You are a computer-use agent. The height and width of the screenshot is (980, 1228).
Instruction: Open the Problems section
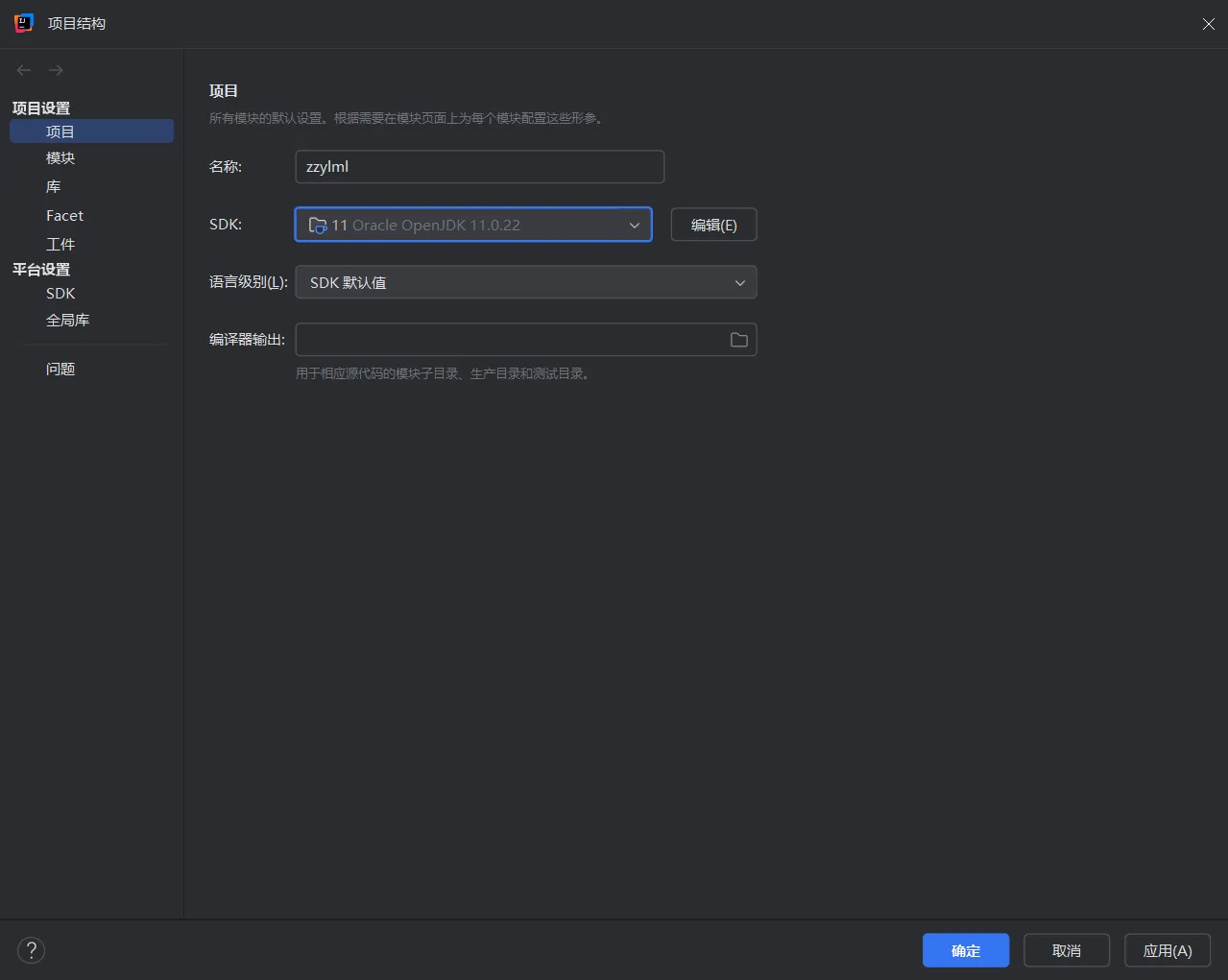[60, 369]
